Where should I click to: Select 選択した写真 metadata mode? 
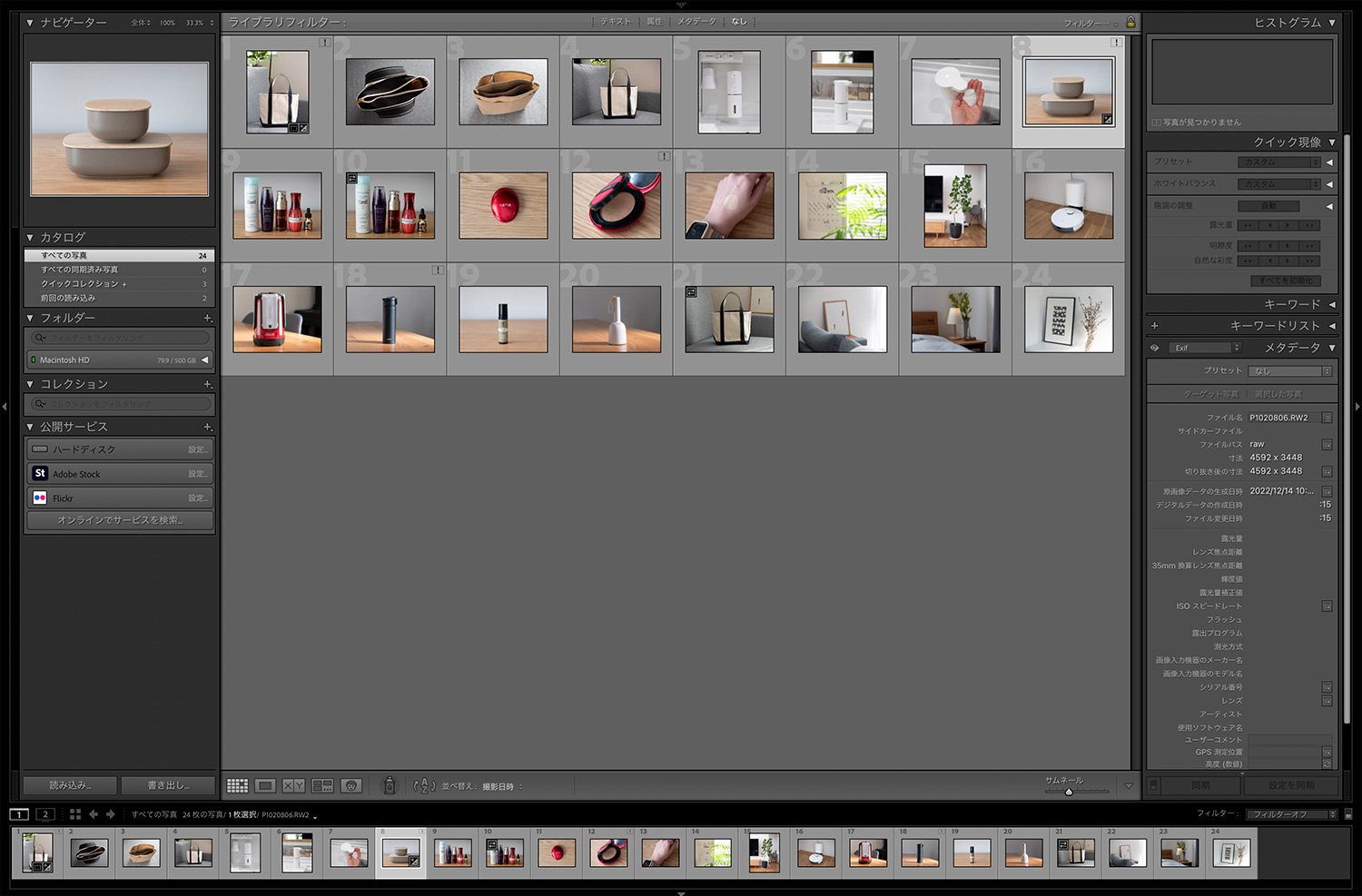pyautogui.click(x=1278, y=394)
